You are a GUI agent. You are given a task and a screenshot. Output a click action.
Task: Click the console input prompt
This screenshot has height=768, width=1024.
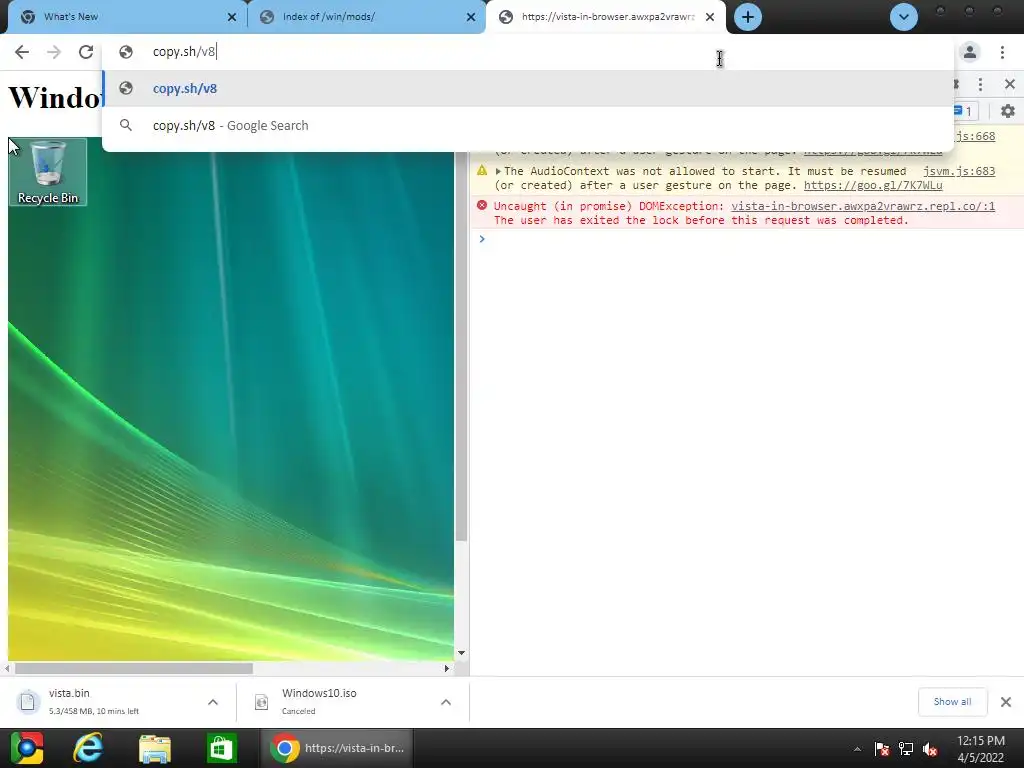pos(747,239)
